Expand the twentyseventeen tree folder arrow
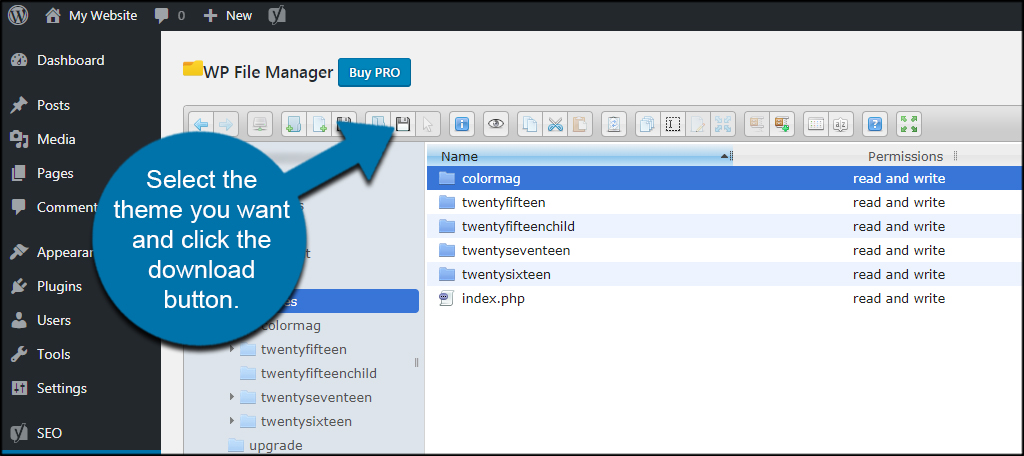Viewport: 1024px width, 456px height. [x=232, y=397]
